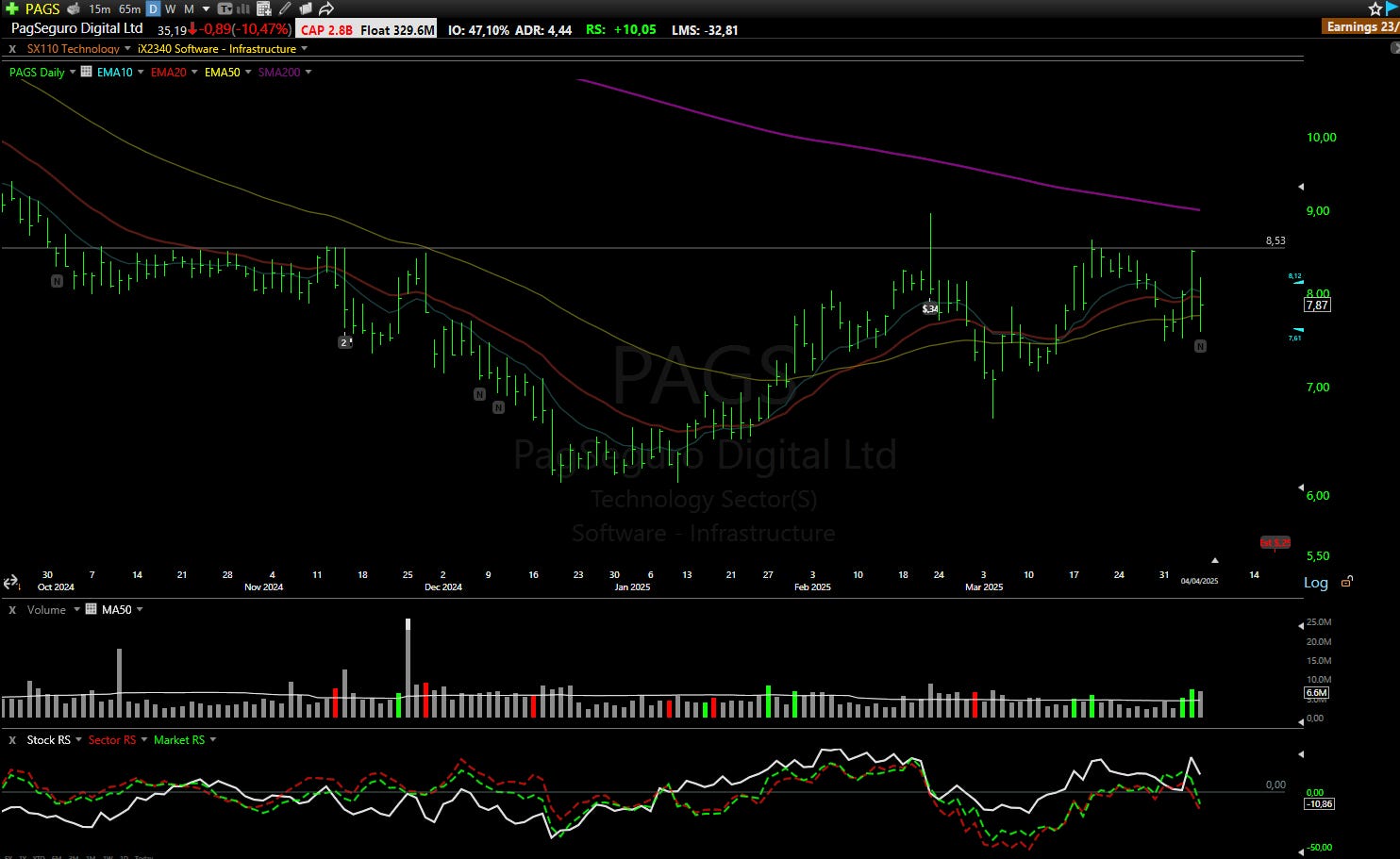Toggle the Log price scale
This screenshot has height=859, width=1400.
1315,583
